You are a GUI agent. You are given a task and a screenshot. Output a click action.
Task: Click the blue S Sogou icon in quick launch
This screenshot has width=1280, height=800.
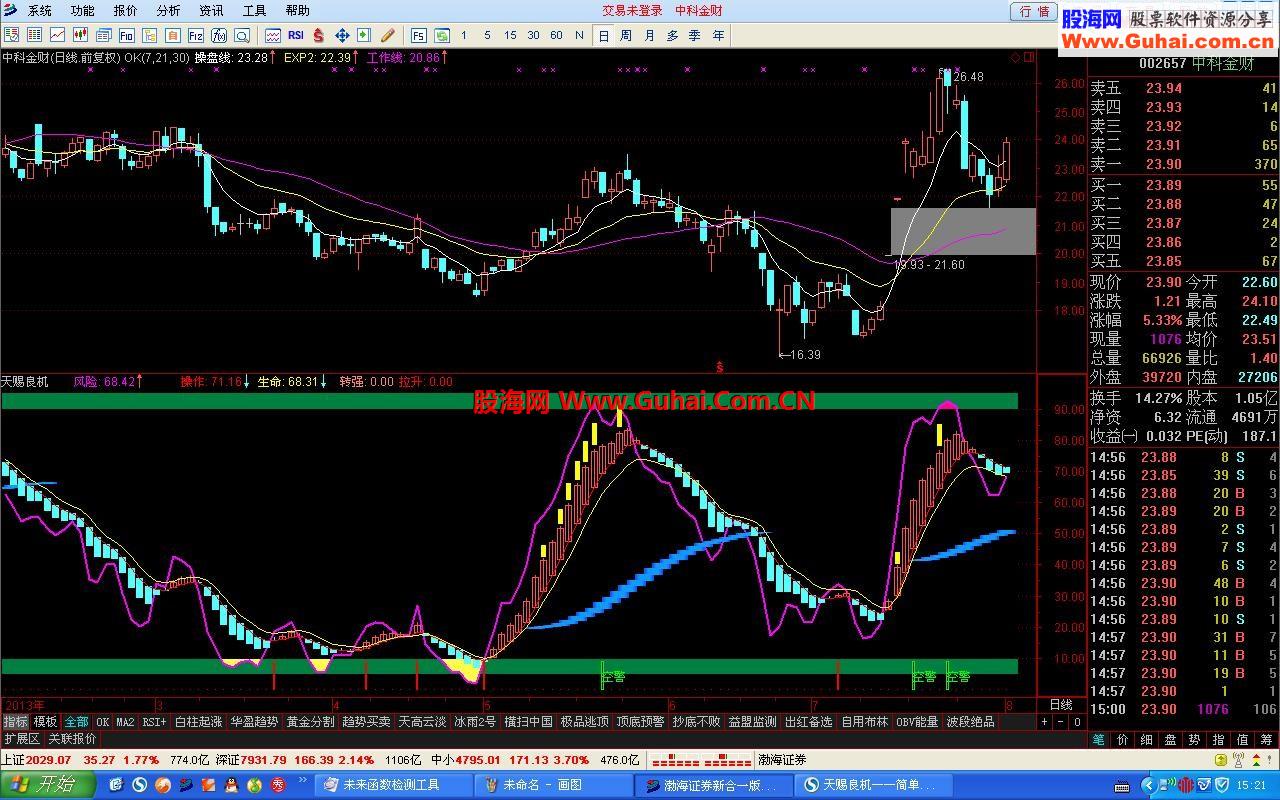click(x=139, y=785)
